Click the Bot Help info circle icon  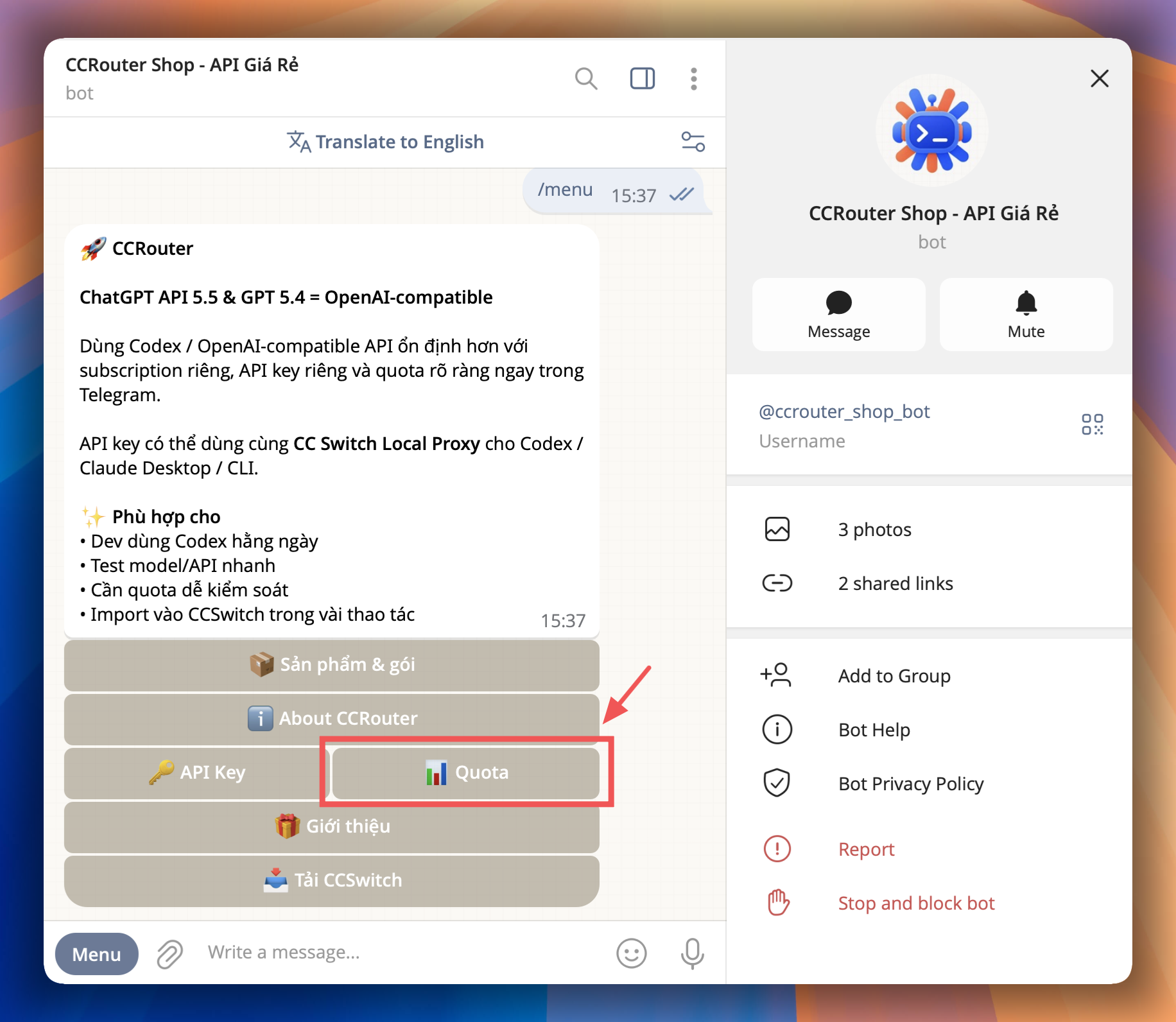(777, 729)
